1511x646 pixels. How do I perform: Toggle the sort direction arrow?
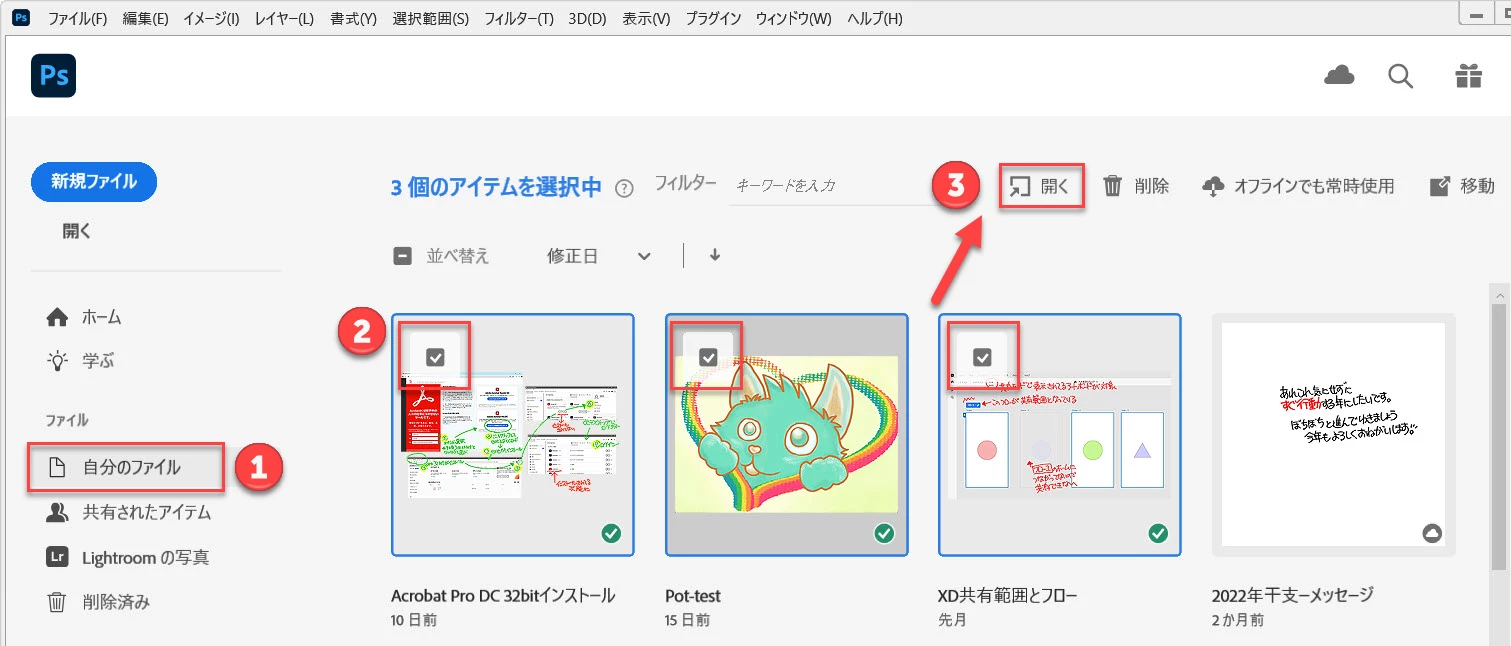(715, 255)
